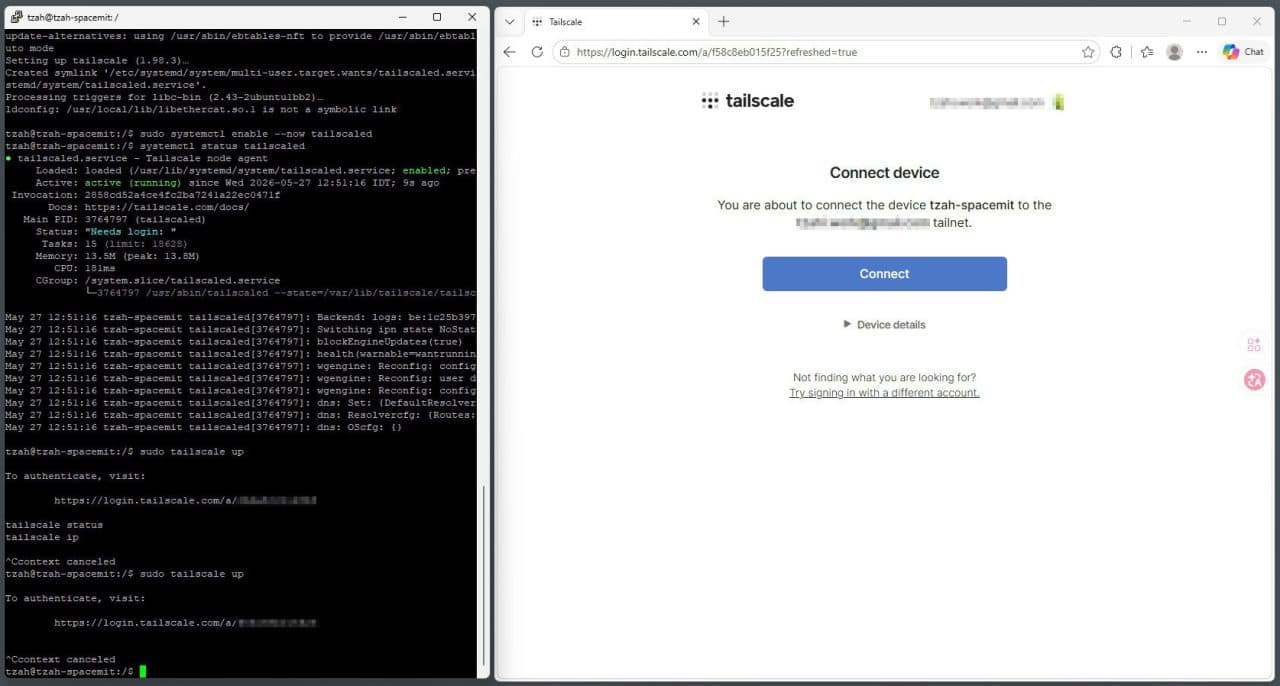Open the browser extensions icon
The width and height of the screenshot is (1280, 686).
(1116, 52)
